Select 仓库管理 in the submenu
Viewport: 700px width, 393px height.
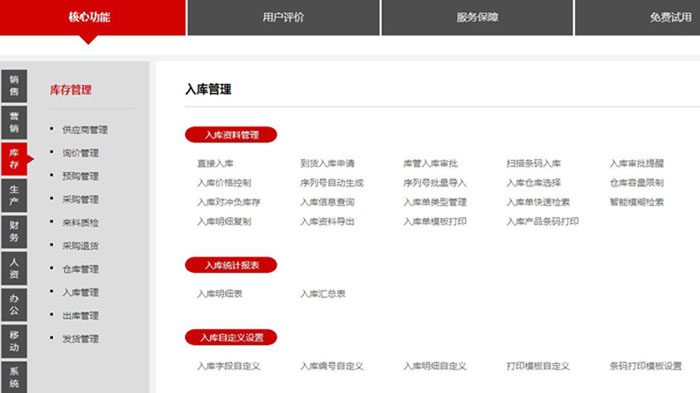pos(80,269)
